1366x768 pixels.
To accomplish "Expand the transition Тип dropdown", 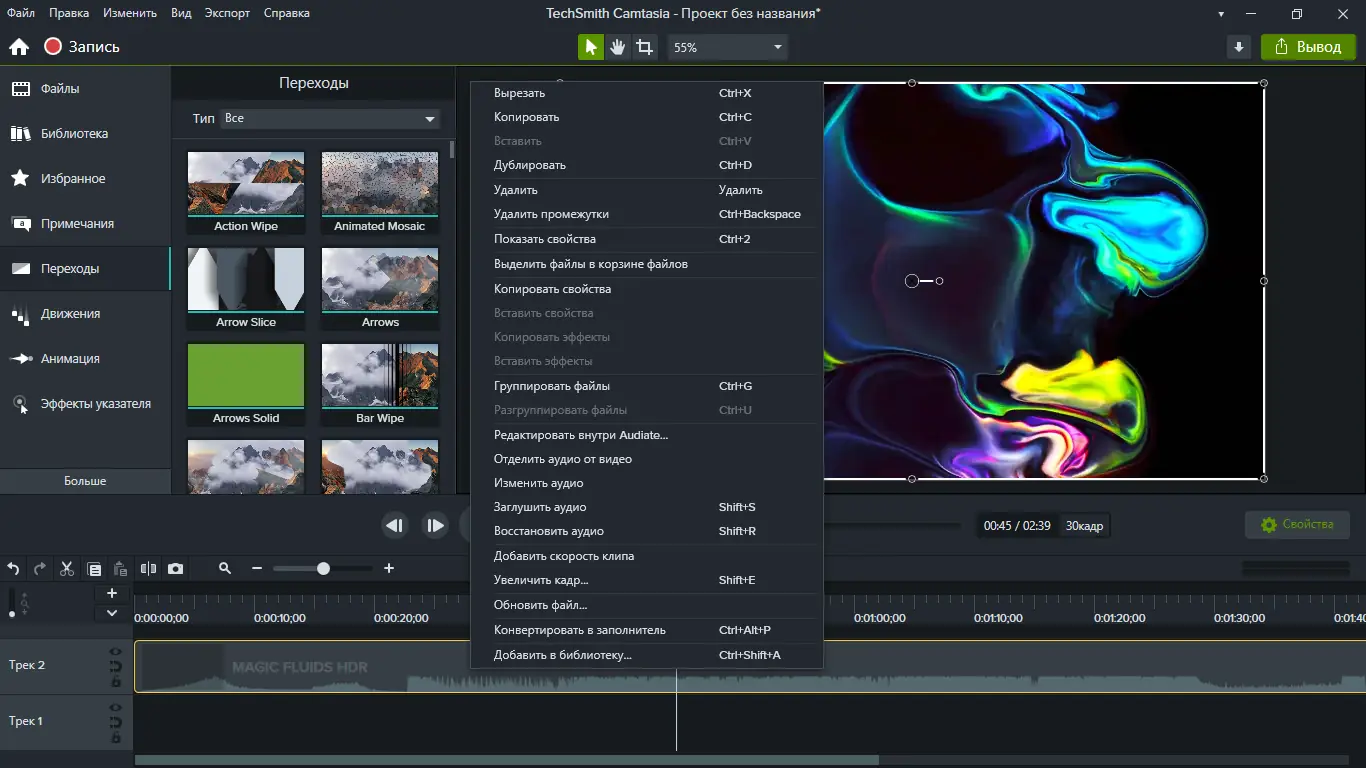I will pyautogui.click(x=330, y=119).
